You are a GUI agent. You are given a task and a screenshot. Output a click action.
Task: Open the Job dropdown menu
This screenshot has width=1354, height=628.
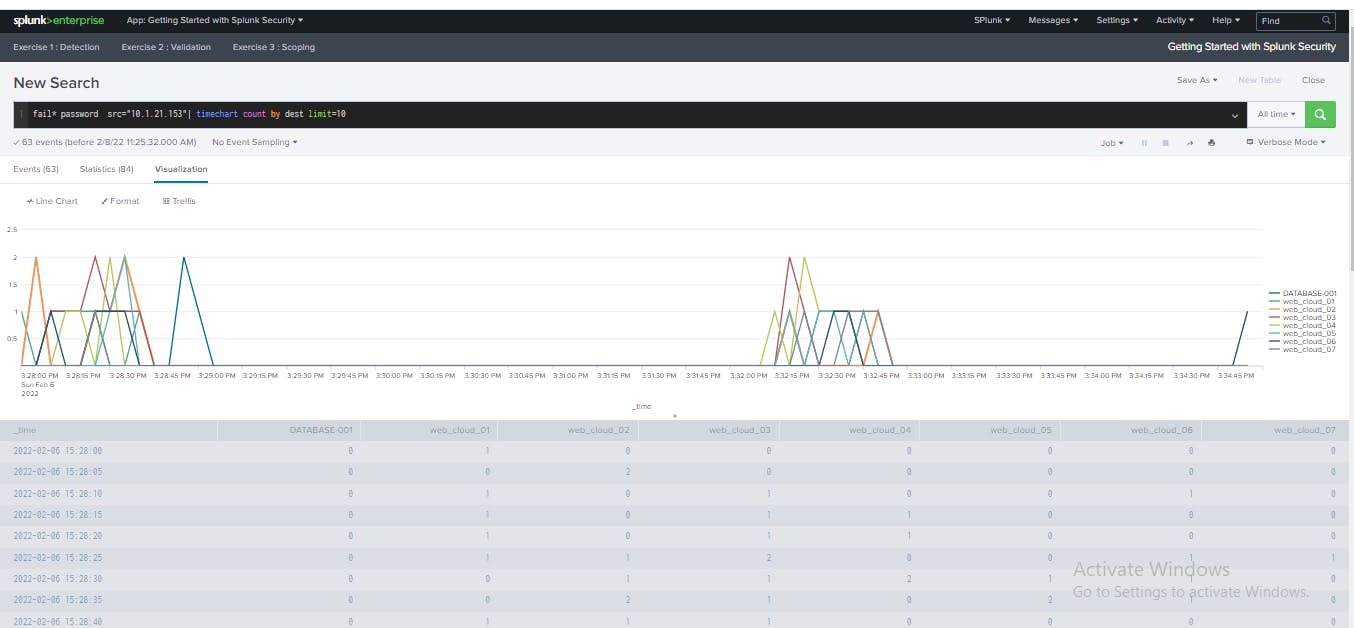click(x=1112, y=143)
